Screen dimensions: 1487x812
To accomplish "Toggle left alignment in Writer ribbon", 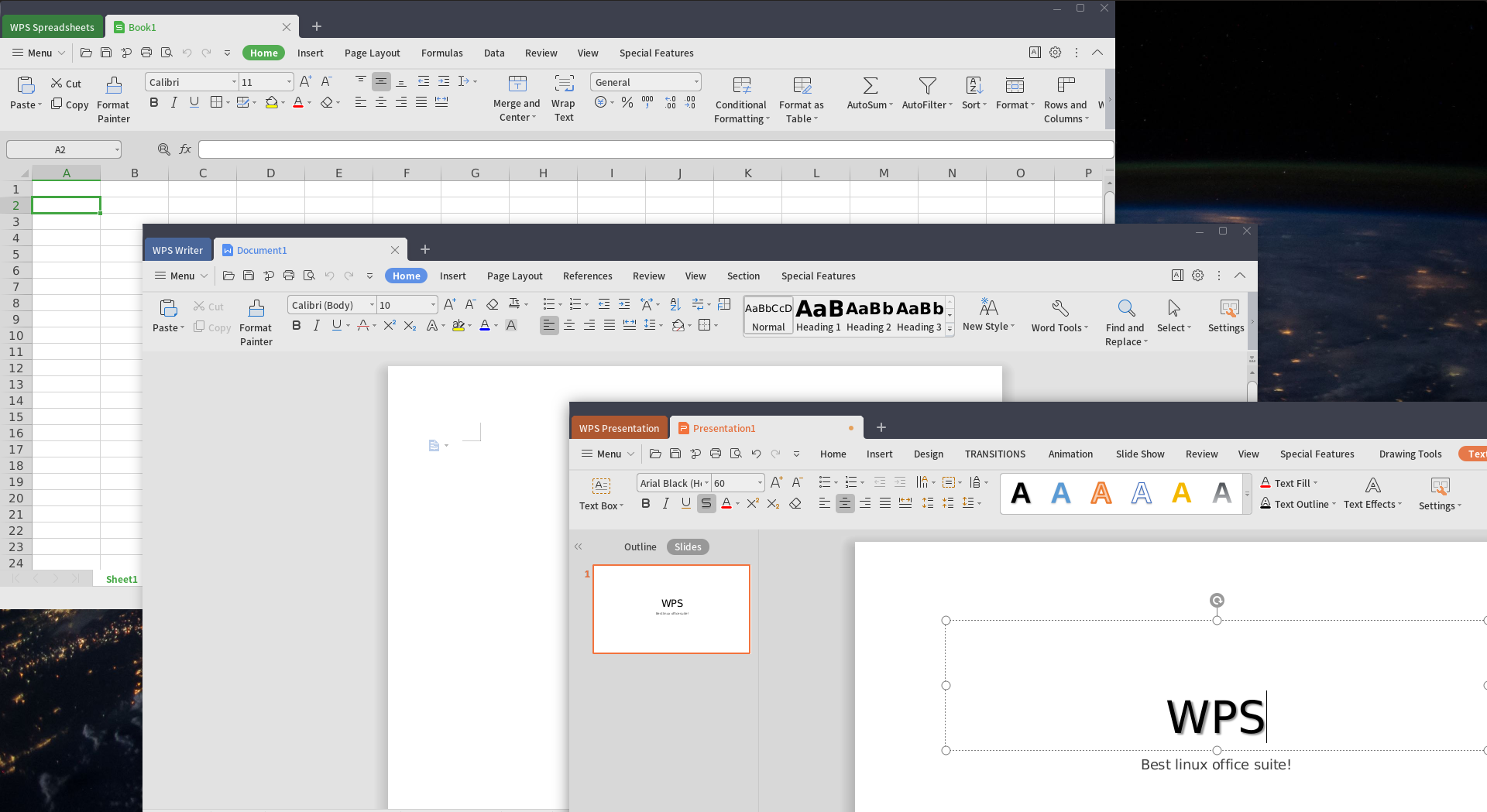I will 549,325.
